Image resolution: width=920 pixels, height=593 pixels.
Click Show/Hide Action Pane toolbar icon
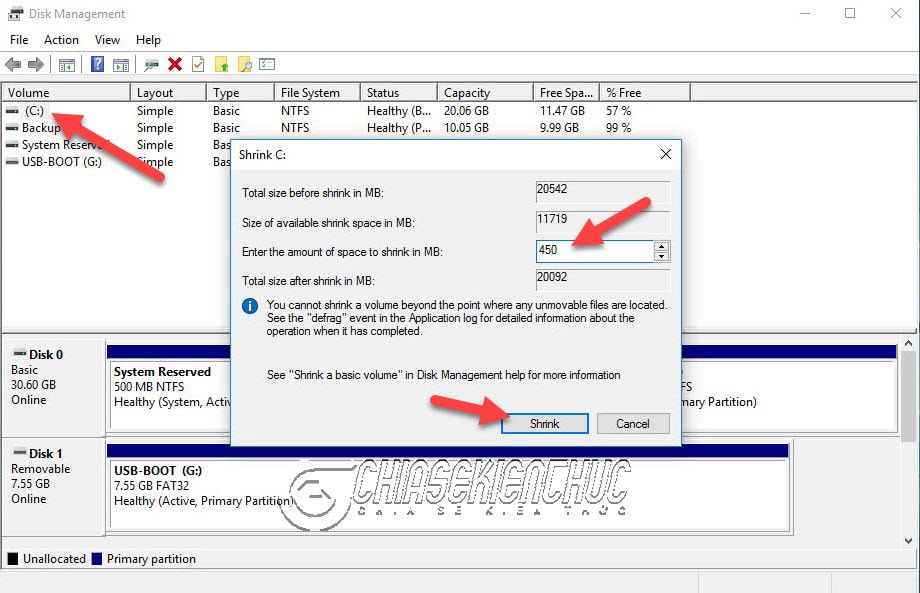pyautogui.click(x=121, y=65)
